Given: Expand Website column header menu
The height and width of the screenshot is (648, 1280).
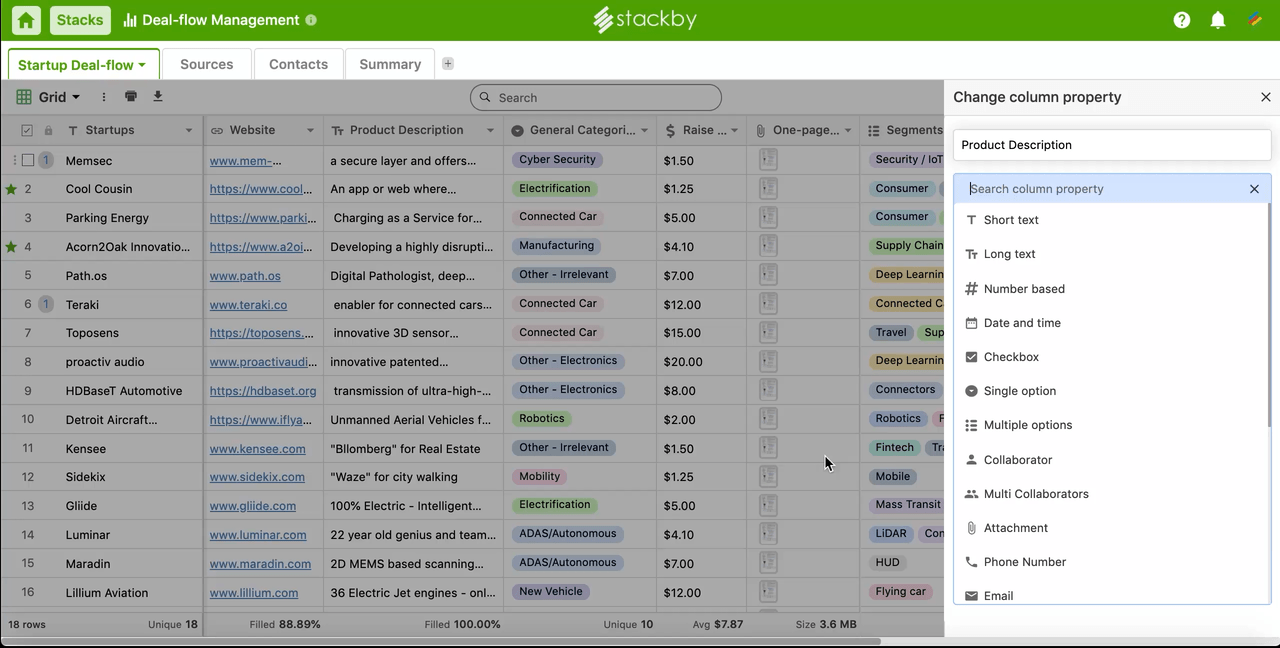Looking at the screenshot, I should 310,130.
